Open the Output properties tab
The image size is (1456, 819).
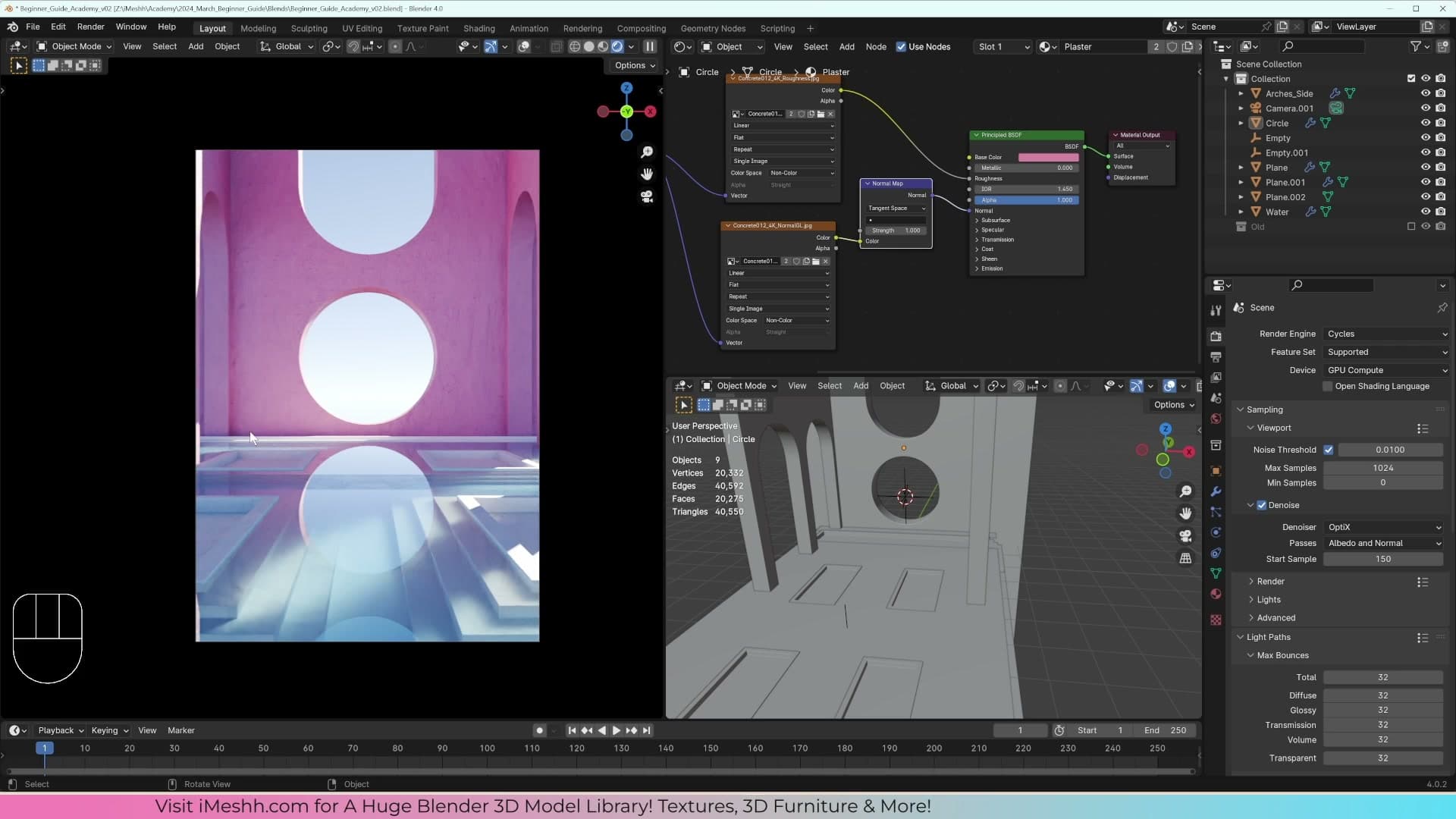coord(1216,356)
